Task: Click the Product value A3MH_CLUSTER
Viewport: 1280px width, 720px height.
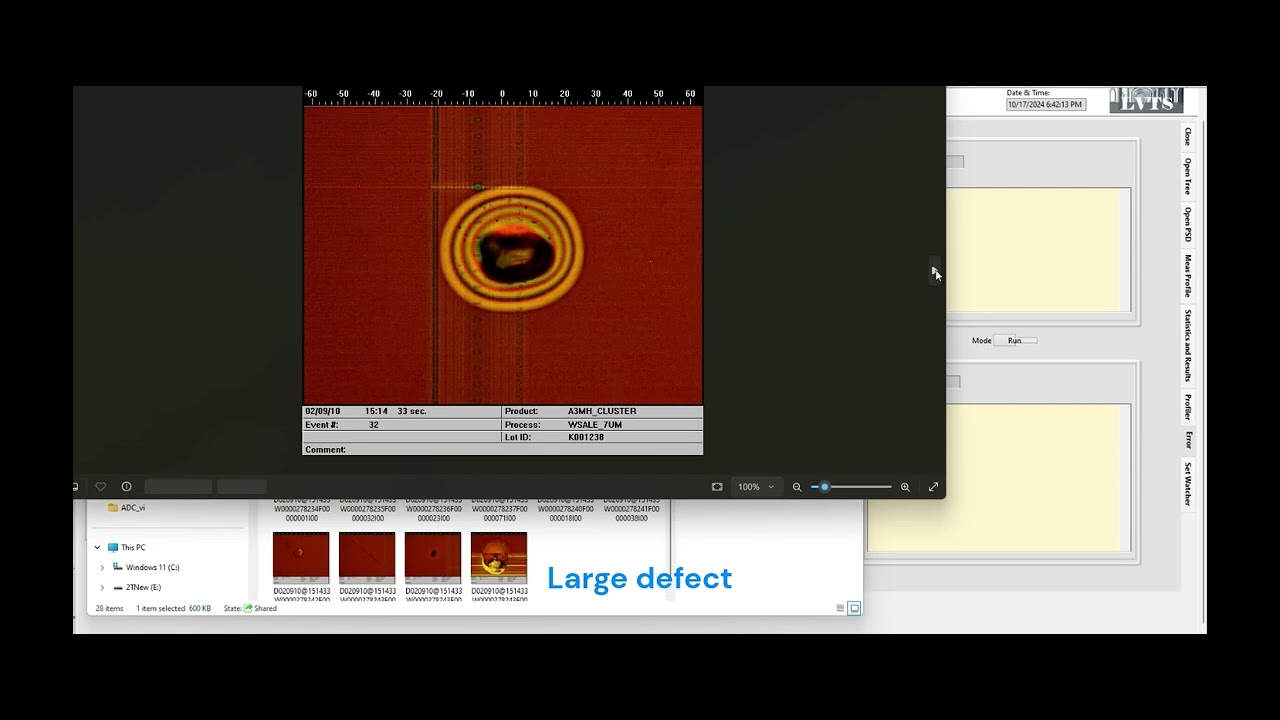Action: [602, 411]
